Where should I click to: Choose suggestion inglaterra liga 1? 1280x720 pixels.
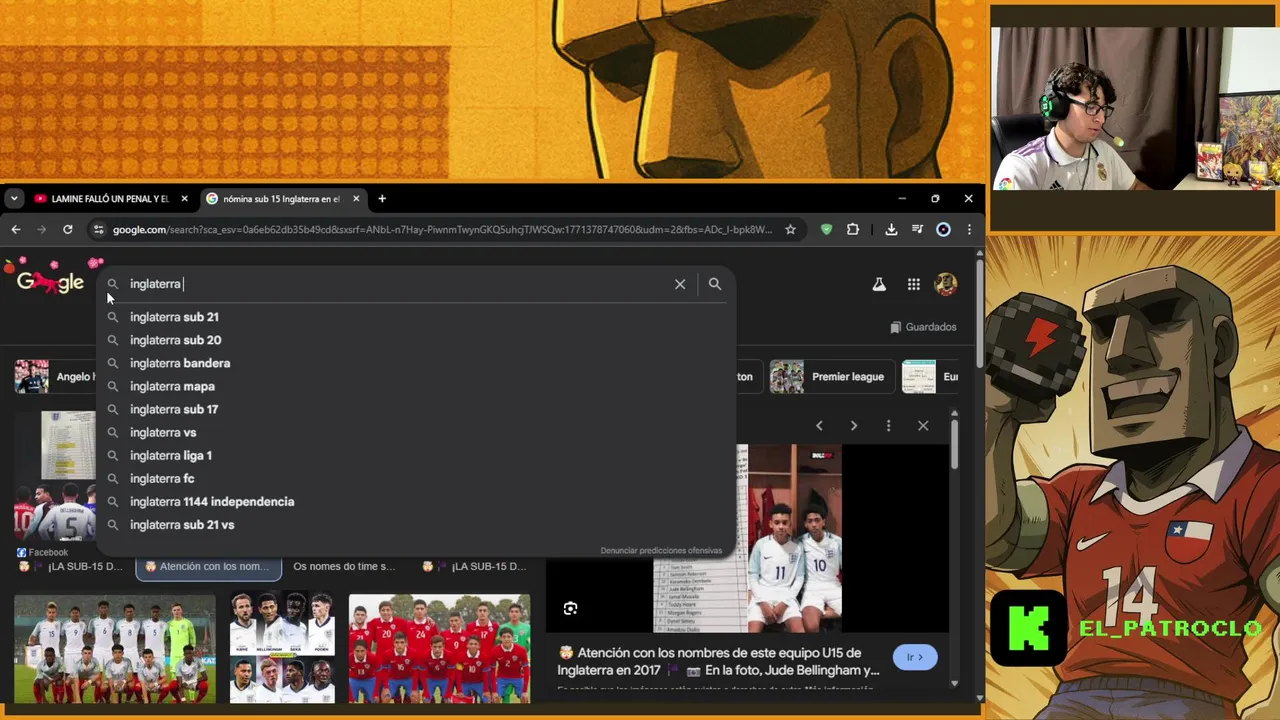coord(415,455)
